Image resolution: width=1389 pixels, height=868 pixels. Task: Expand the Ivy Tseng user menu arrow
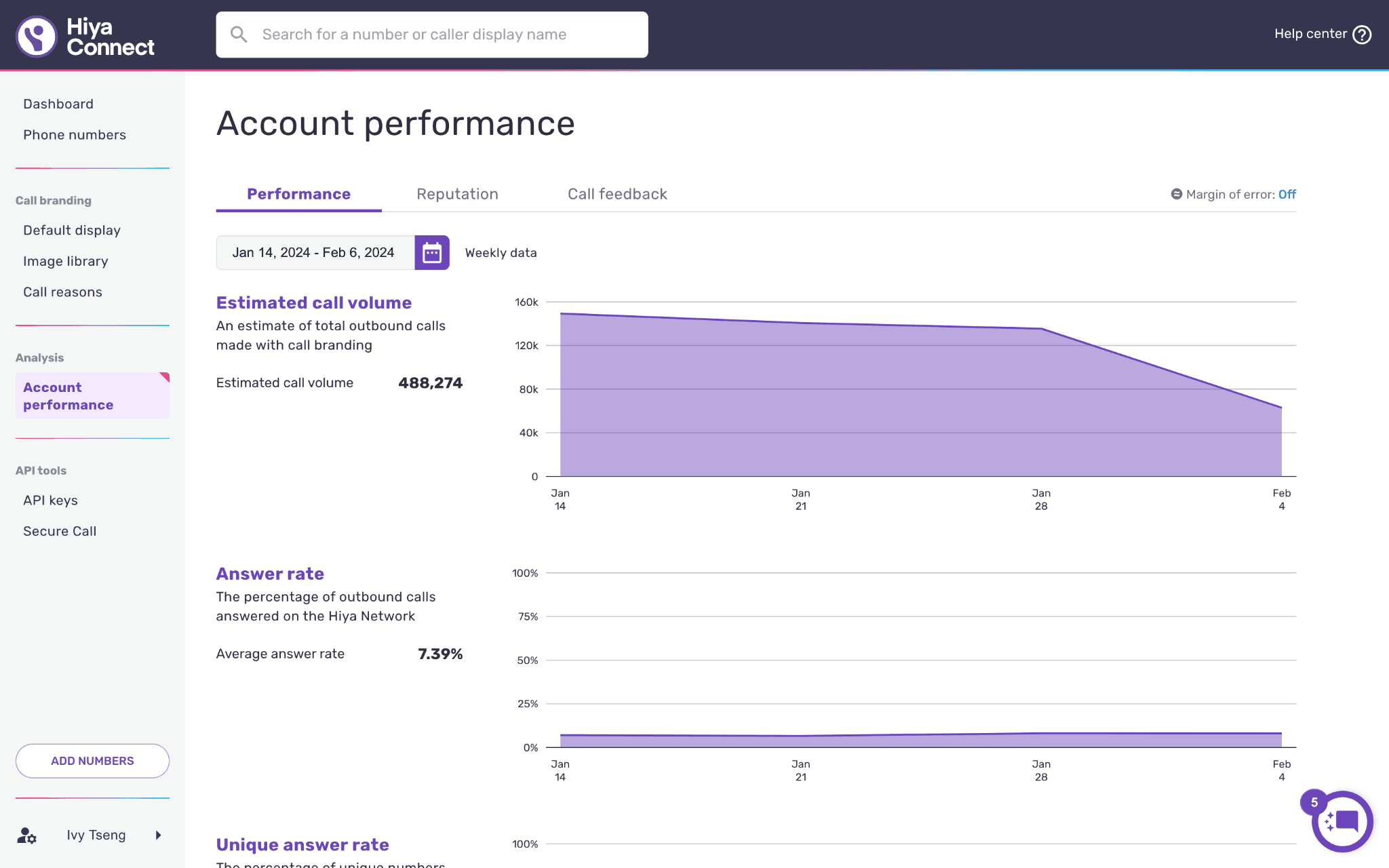coord(158,835)
